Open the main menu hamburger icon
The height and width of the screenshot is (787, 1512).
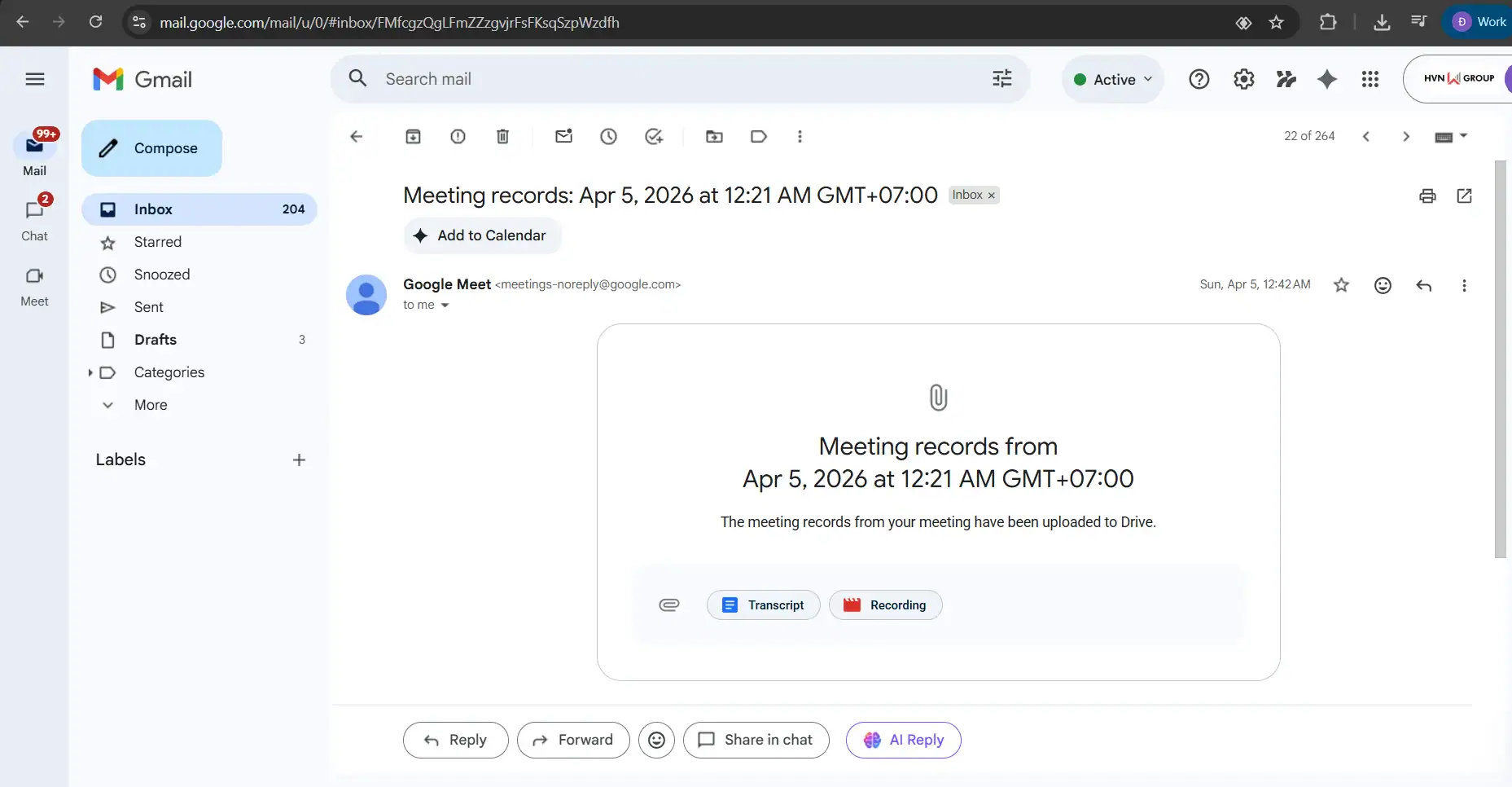34,79
